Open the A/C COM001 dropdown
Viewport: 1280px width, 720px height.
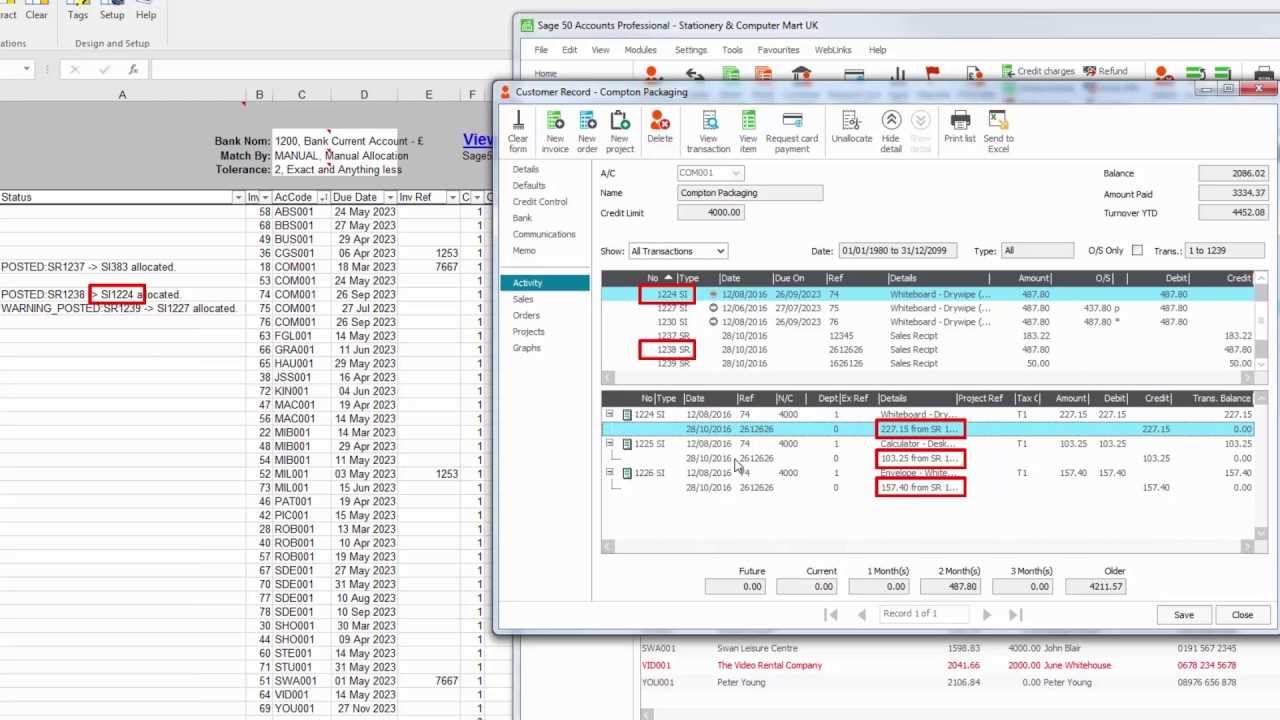click(737, 173)
